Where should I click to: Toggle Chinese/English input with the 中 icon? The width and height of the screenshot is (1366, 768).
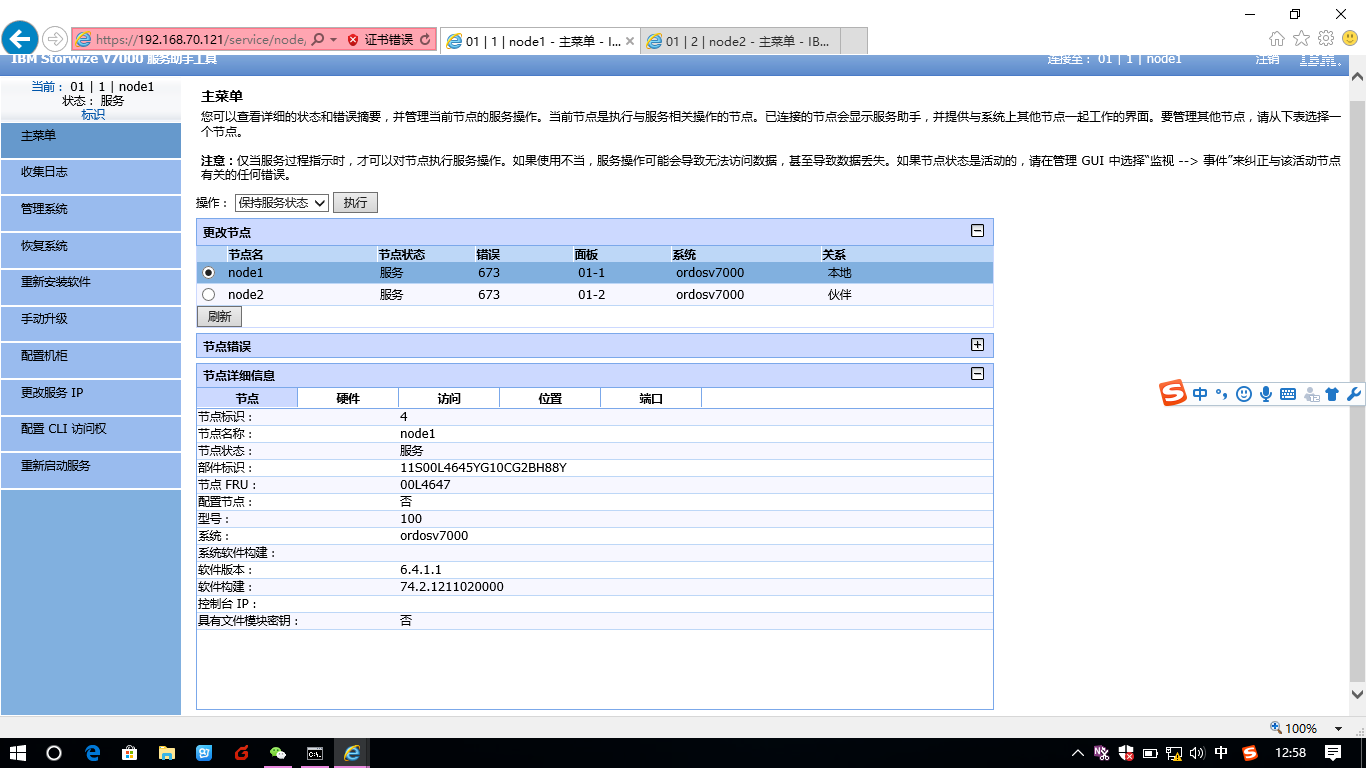1199,394
